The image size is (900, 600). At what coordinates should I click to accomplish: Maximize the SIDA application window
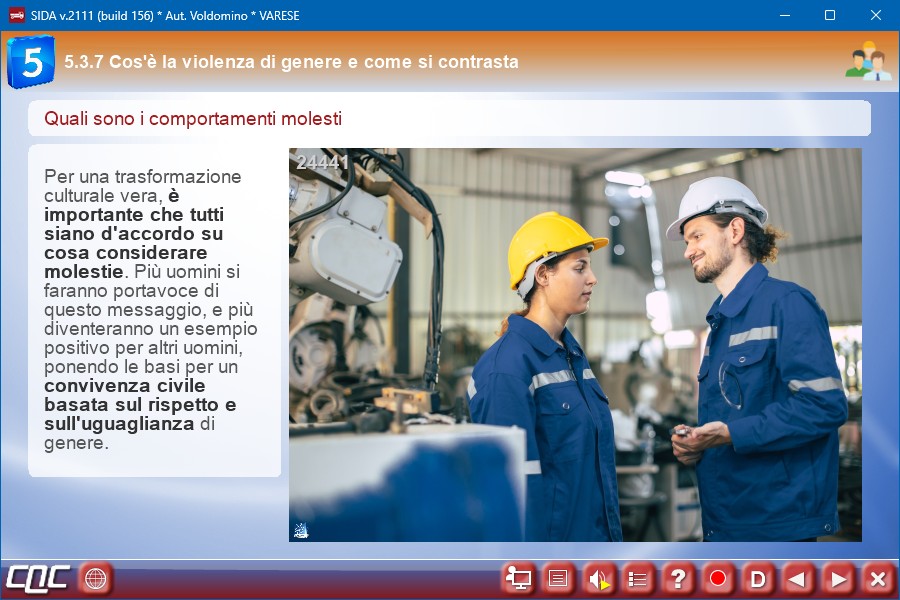point(829,15)
